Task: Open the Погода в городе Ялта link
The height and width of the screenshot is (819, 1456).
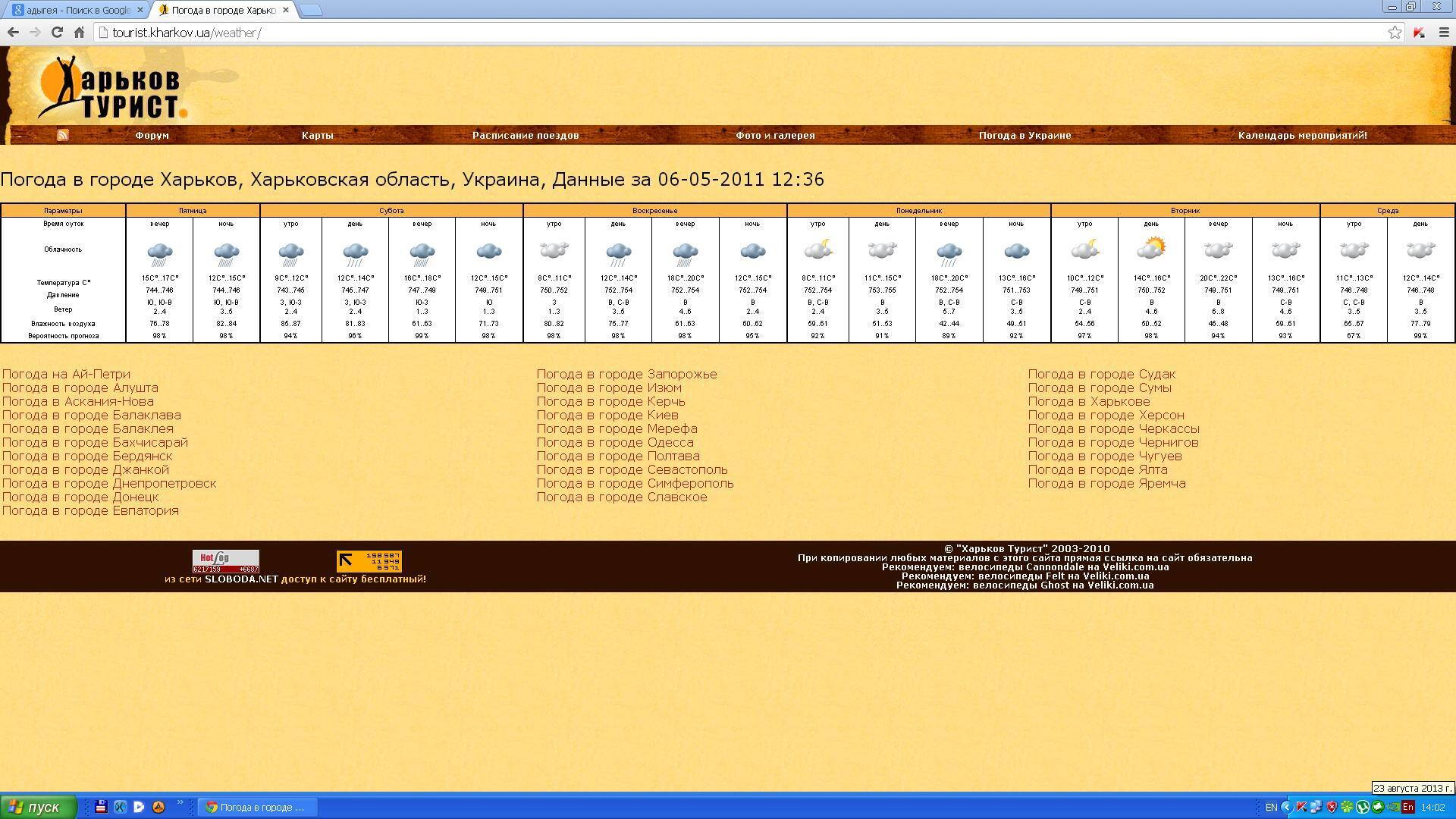Action: tap(1097, 469)
